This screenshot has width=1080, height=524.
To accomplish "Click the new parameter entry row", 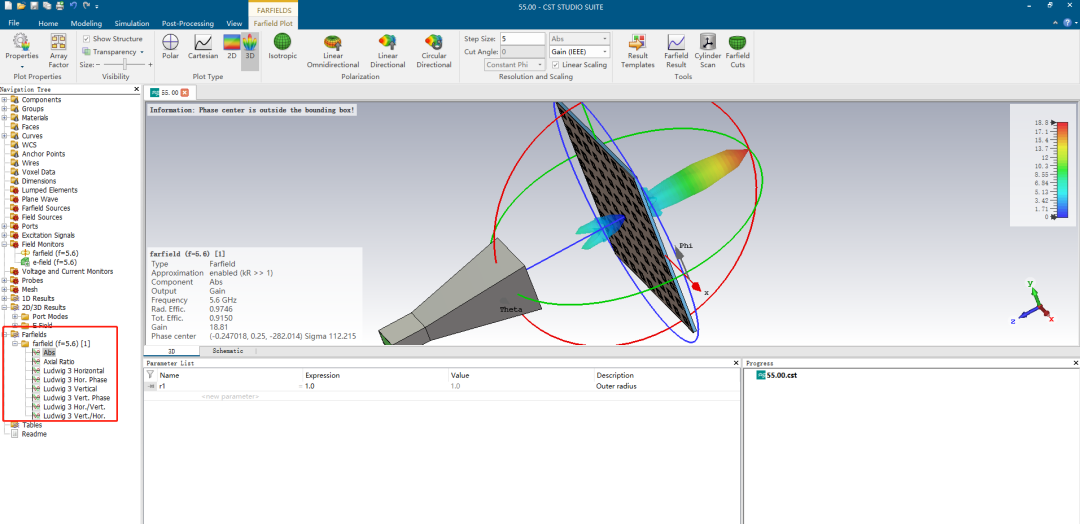I will pyautogui.click(x=231, y=397).
